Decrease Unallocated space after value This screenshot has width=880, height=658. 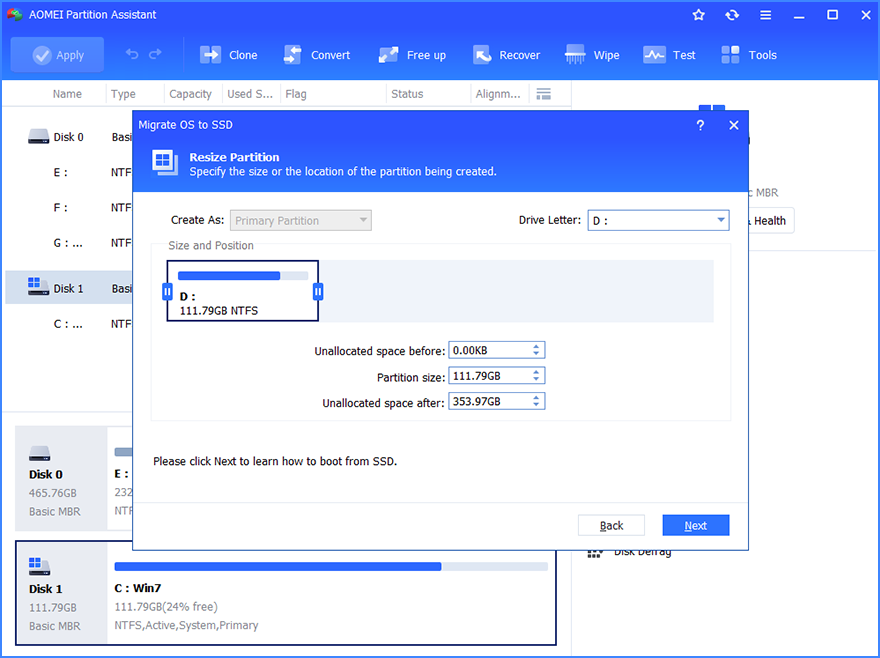pos(537,405)
